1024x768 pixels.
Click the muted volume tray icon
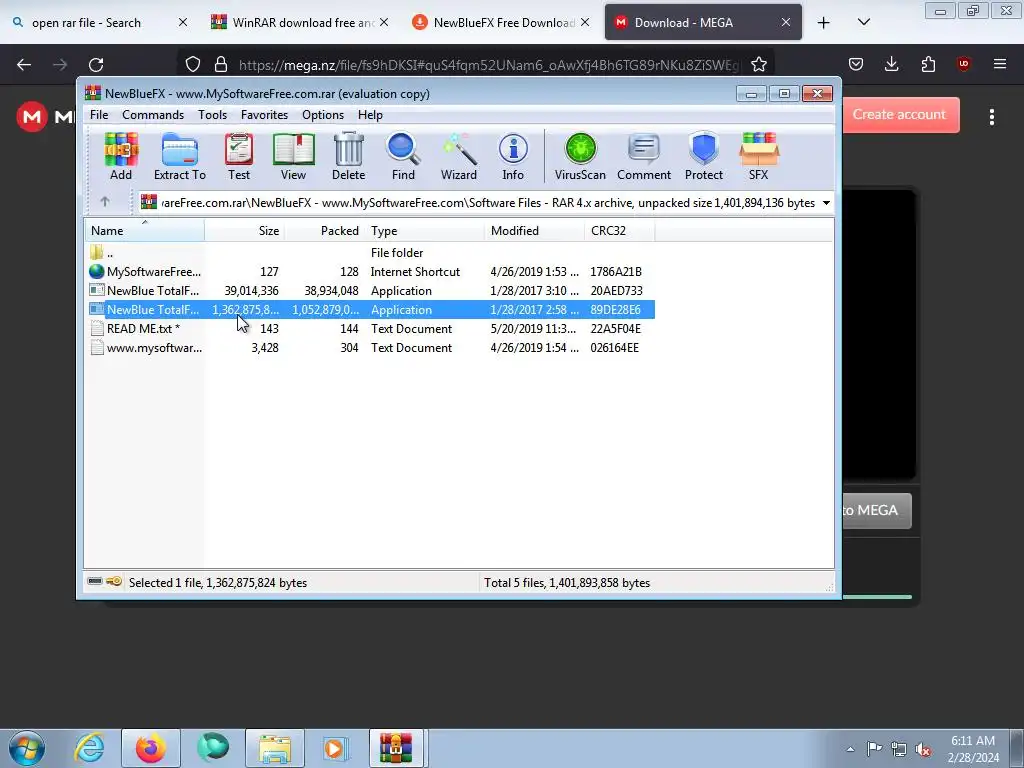[x=923, y=750]
